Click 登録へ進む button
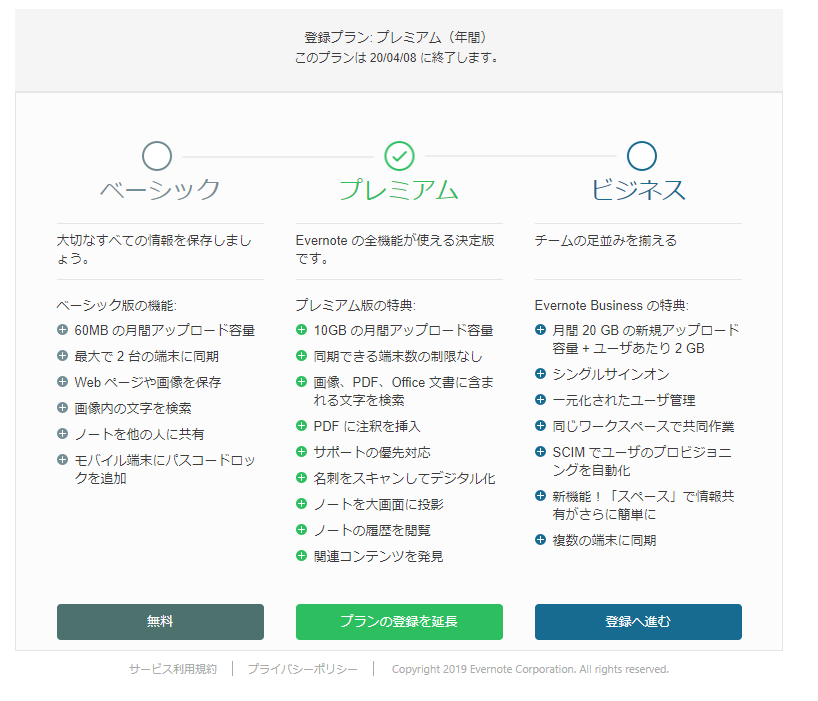This screenshot has height=701, width=818. click(x=638, y=622)
